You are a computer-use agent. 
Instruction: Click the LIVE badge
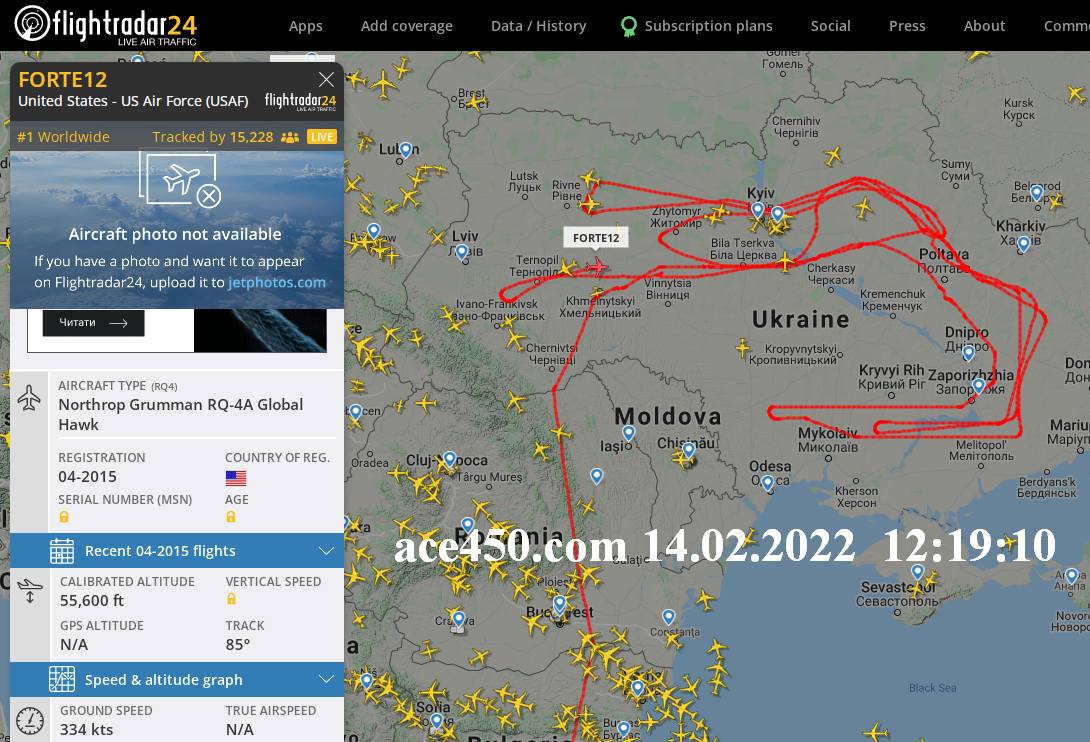pos(322,137)
